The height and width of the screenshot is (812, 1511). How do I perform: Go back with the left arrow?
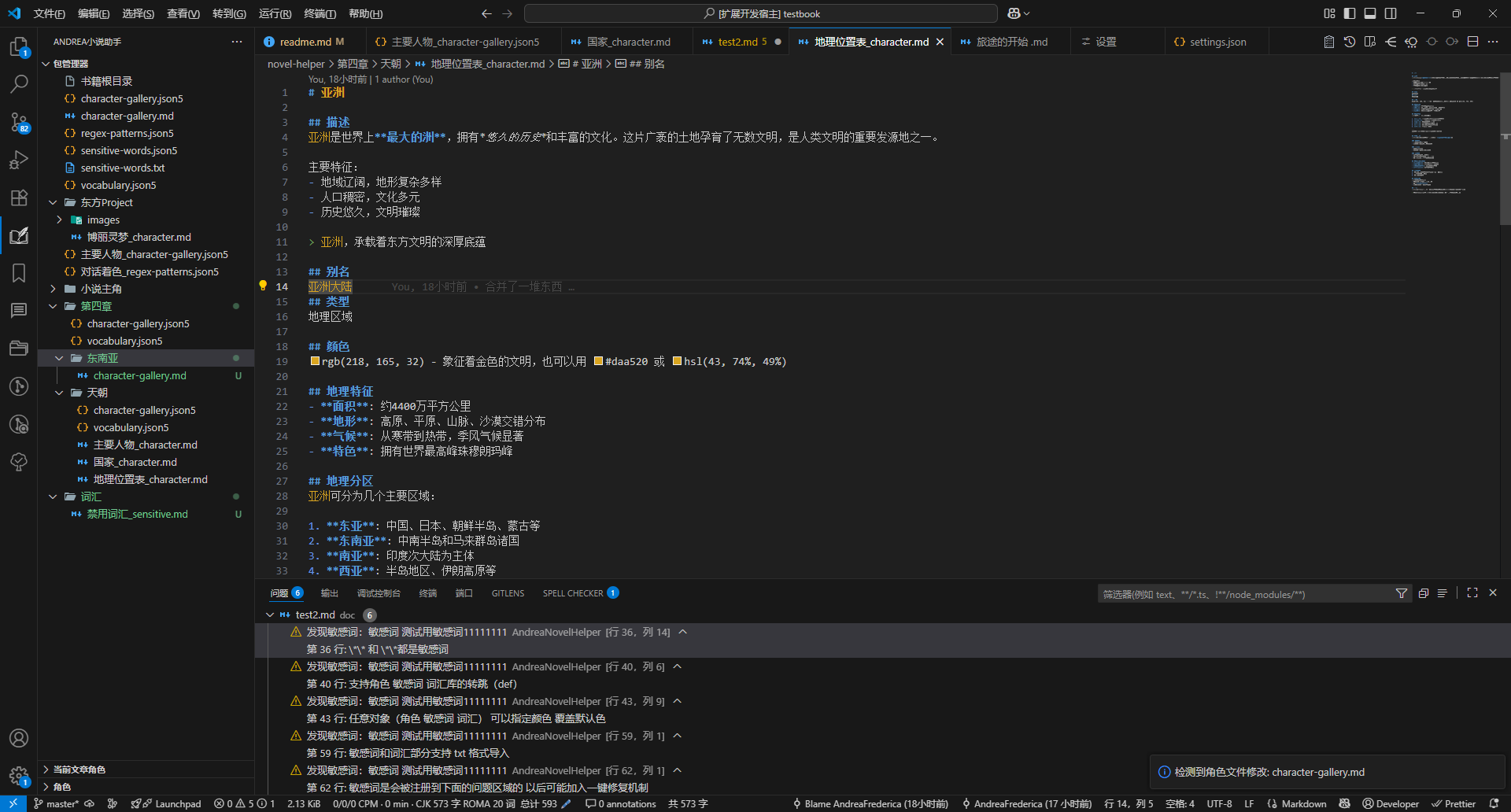point(486,13)
